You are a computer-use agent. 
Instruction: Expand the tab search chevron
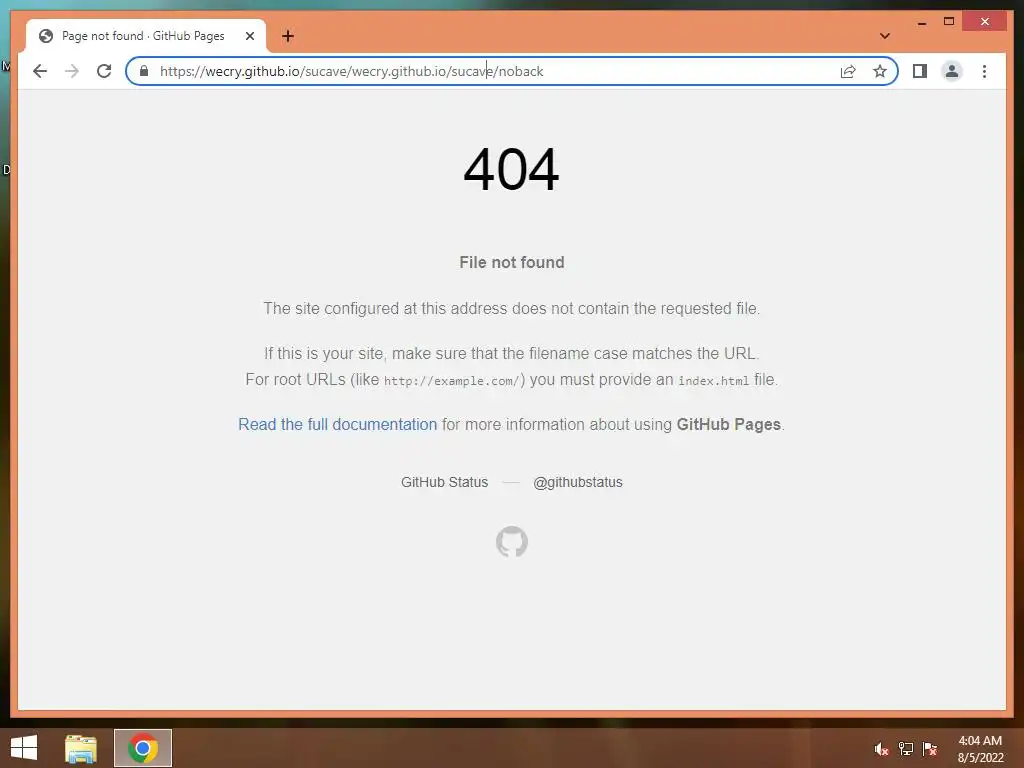coord(885,36)
